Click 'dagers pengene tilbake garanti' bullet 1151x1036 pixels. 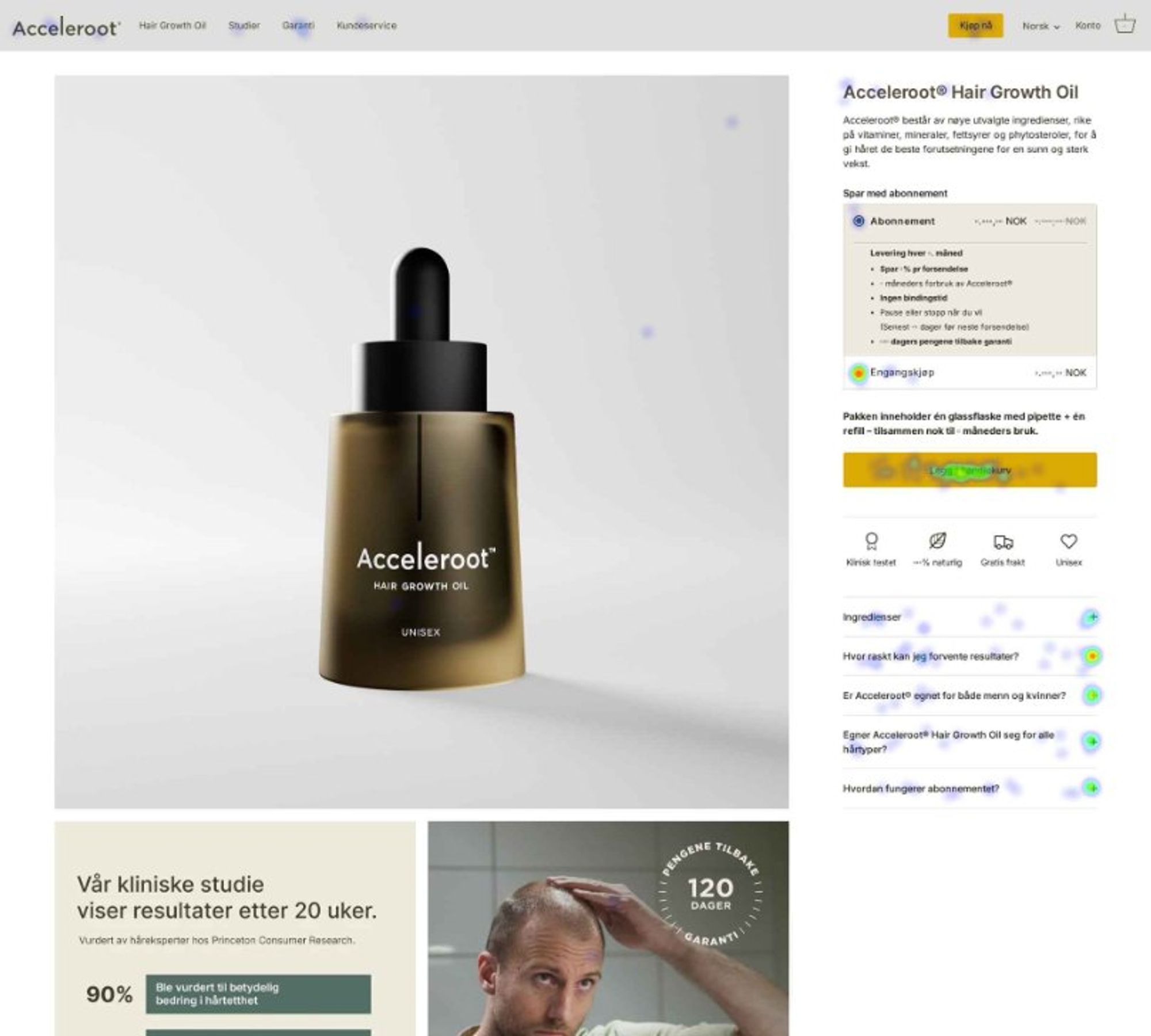tap(946, 342)
